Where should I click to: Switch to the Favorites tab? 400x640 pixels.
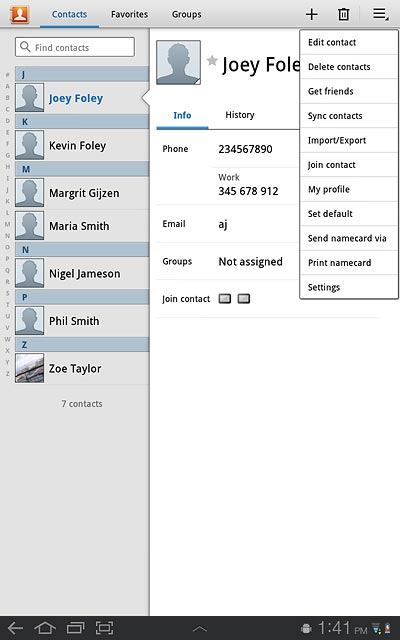129,14
